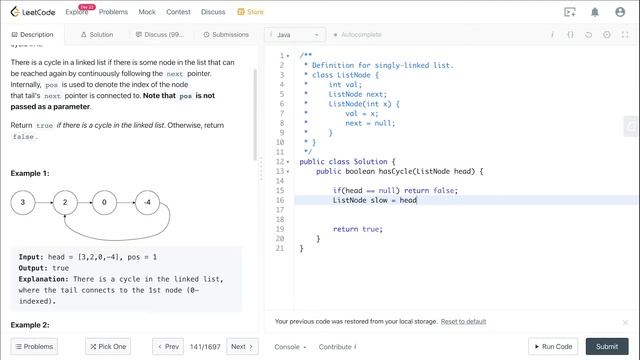The width and height of the screenshot is (640, 360).
Task: Click the Pick One button
Action: pyautogui.click(x=108, y=347)
